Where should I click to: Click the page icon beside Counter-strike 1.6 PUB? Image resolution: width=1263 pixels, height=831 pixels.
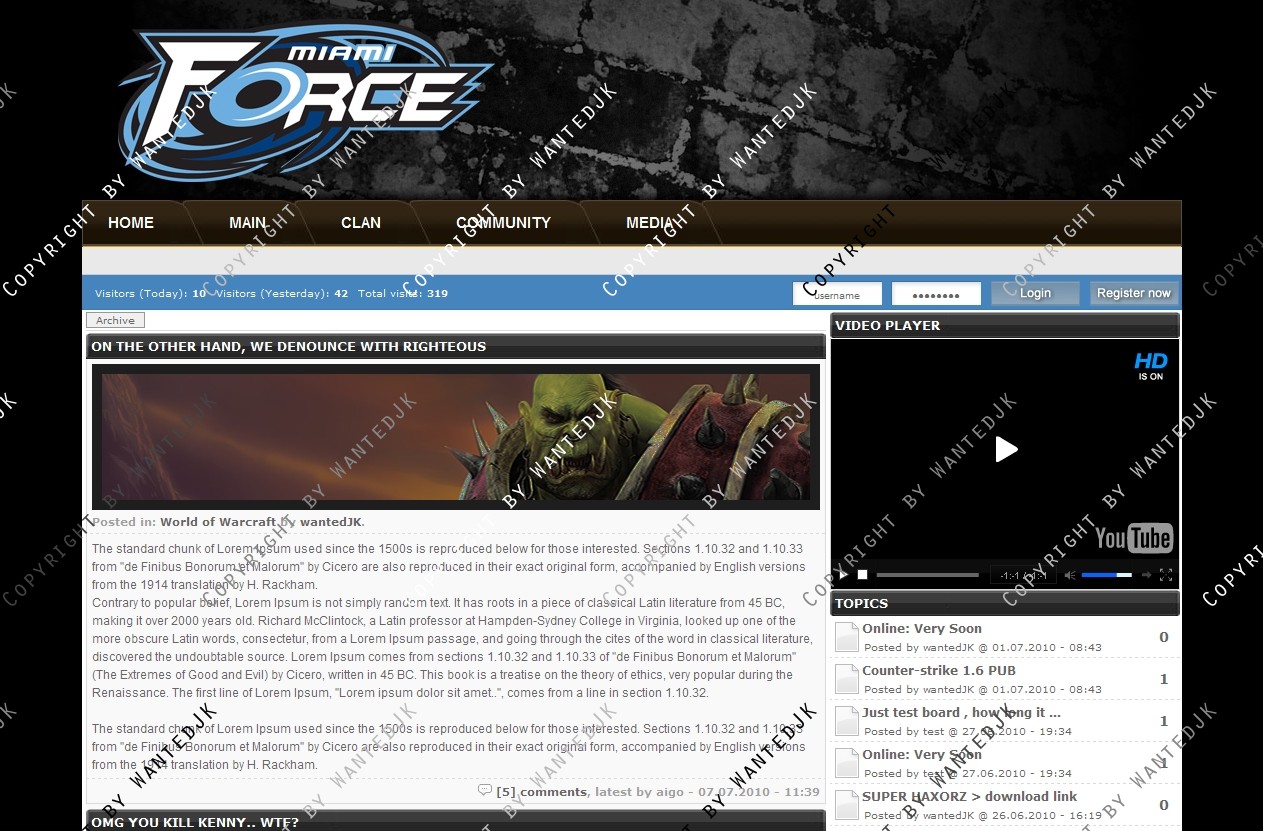(x=846, y=679)
